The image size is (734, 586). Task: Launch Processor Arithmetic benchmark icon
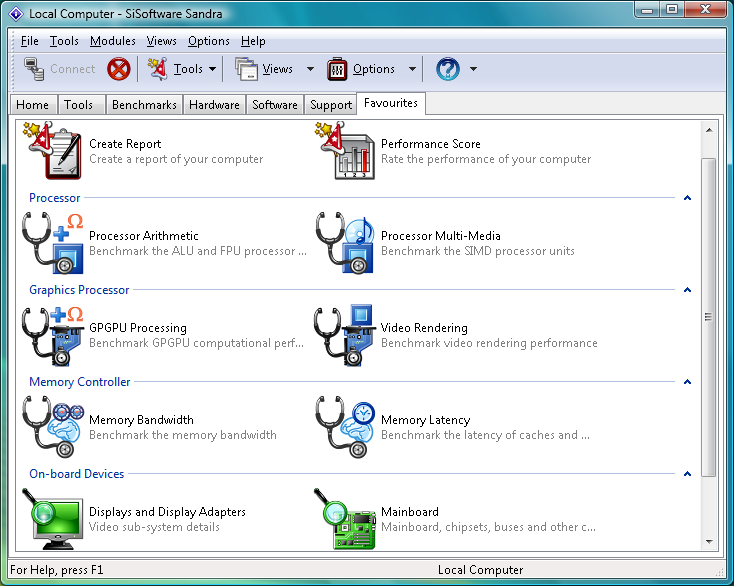[53, 243]
